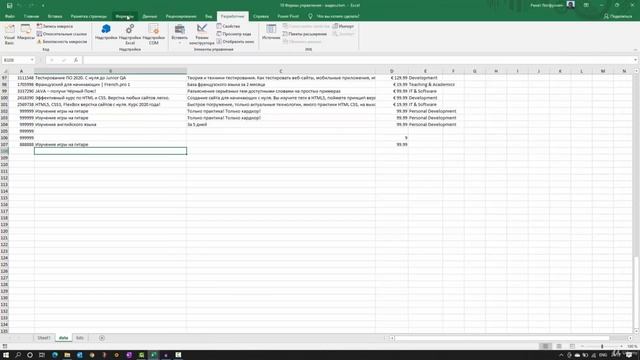Click the zoom slider handle
This screenshot has width=640, height=360.
(x=602, y=346)
